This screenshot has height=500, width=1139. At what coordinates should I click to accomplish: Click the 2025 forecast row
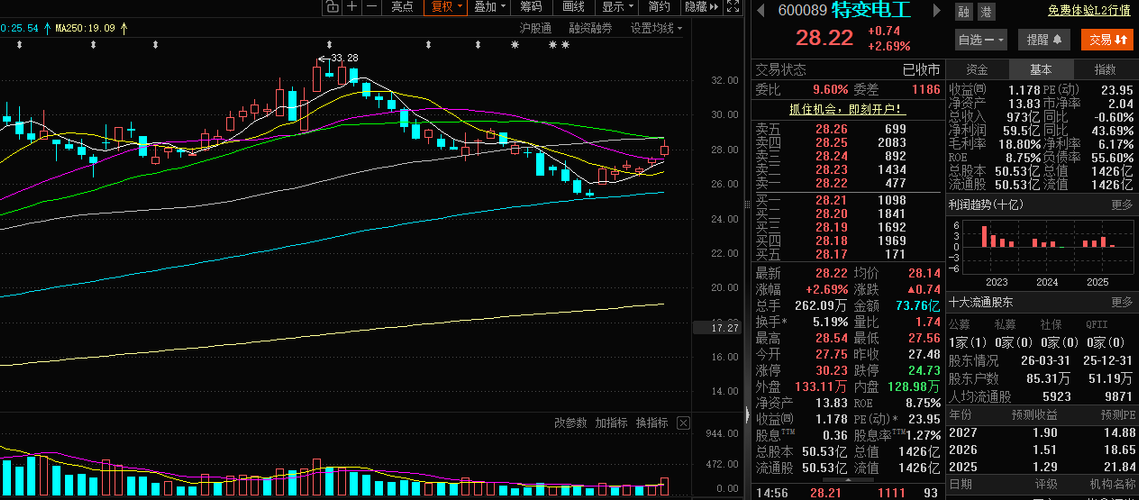[1042, 465]
